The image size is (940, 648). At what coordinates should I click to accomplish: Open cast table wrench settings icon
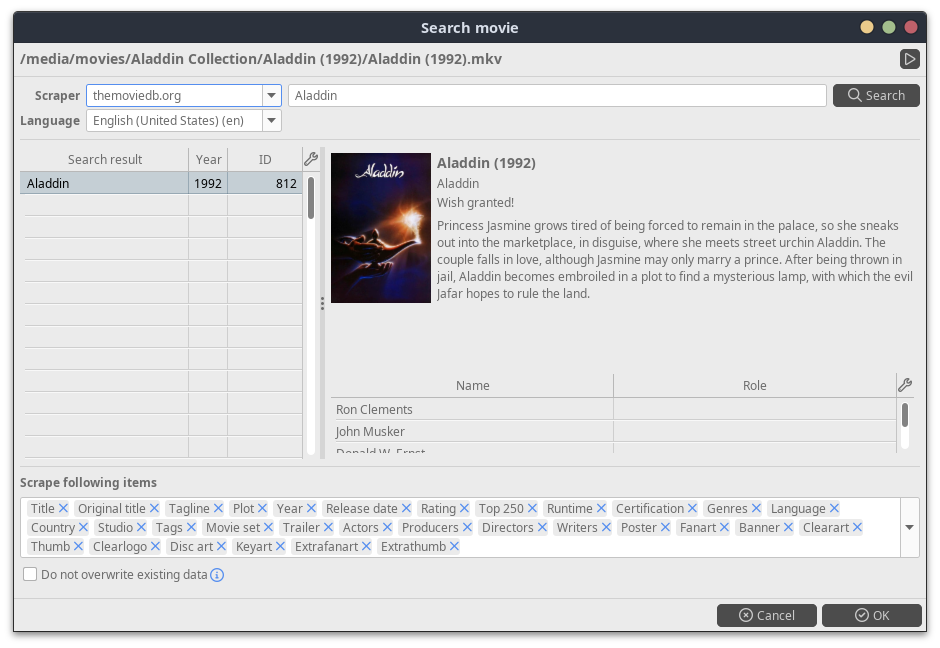click(x=905, y=386)
